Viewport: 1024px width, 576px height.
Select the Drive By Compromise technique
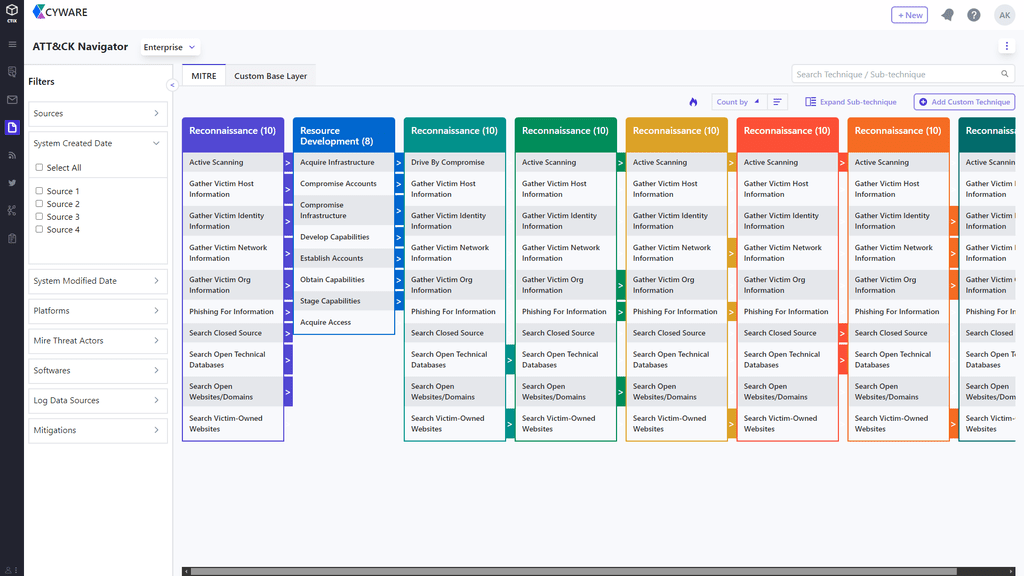pos(455,163)
